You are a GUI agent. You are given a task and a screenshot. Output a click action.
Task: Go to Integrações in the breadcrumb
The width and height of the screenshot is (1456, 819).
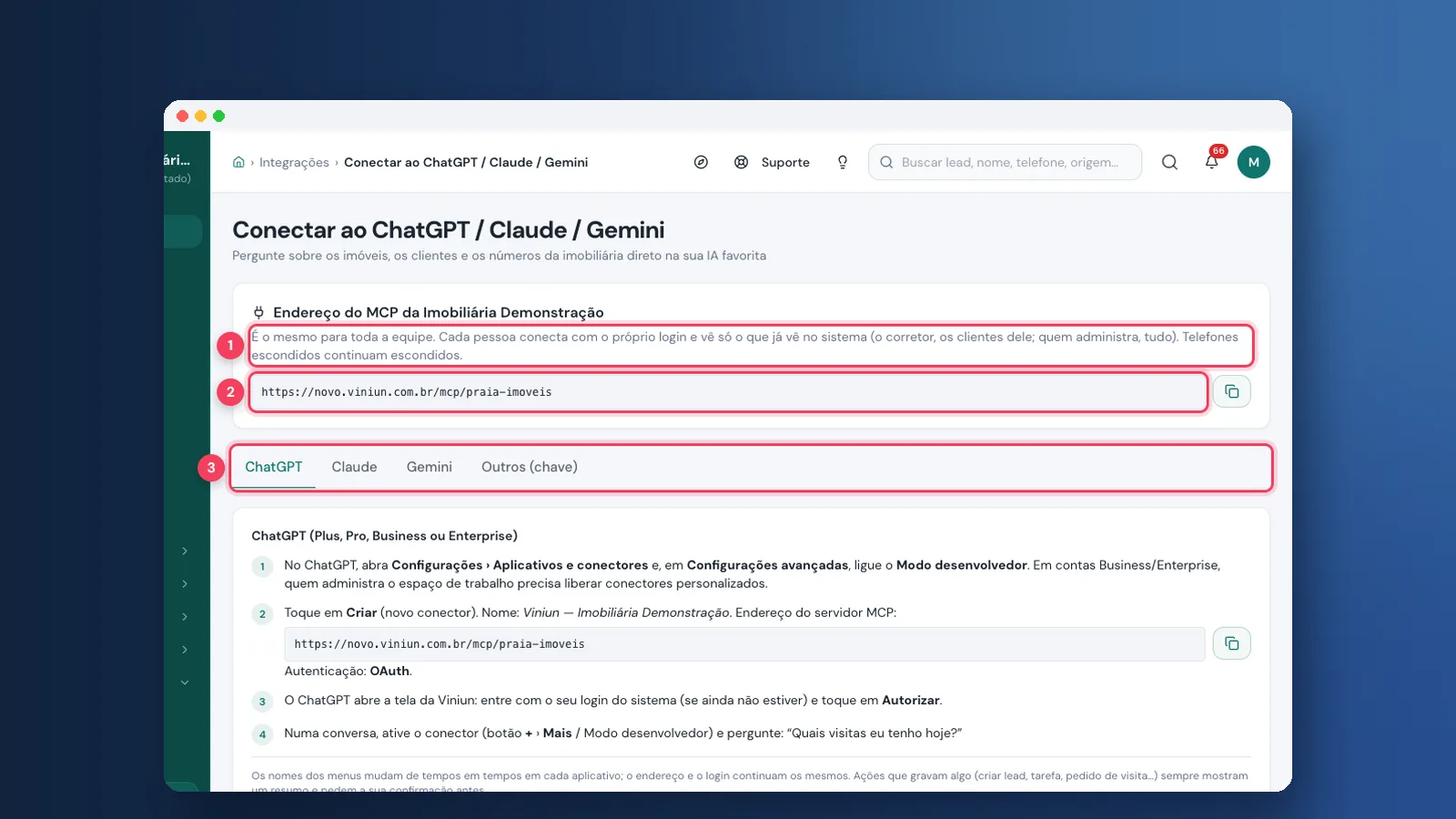[x=294, y=162]
